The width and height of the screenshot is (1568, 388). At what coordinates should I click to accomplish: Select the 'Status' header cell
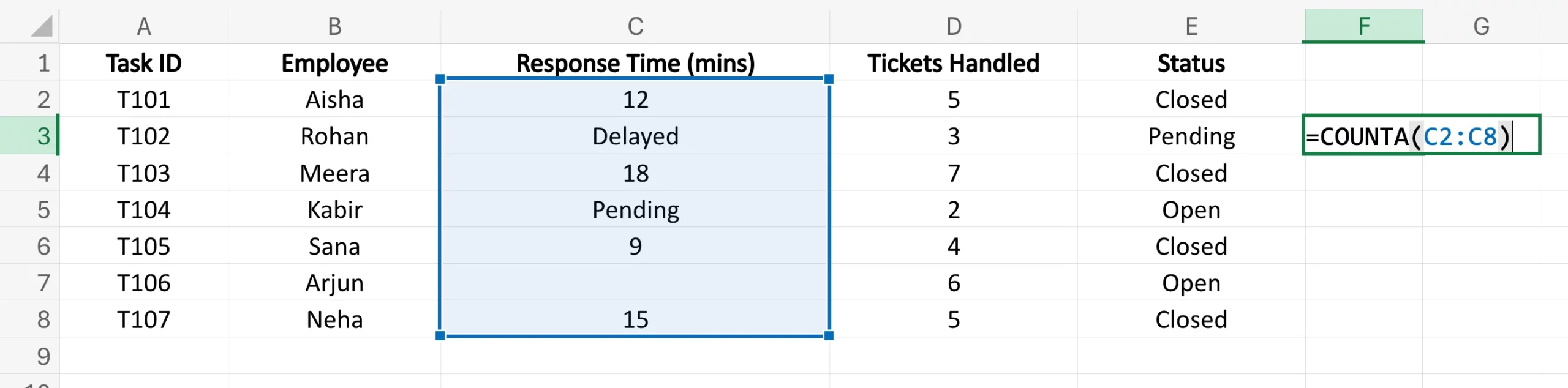1191,63
